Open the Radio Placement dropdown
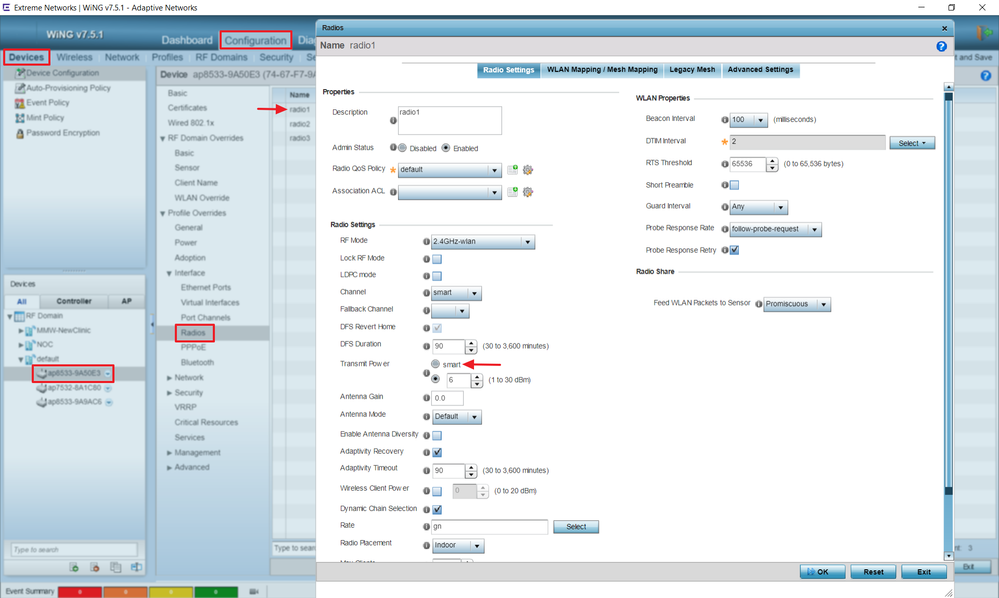The image size is (999, 598). click(477, 546)
